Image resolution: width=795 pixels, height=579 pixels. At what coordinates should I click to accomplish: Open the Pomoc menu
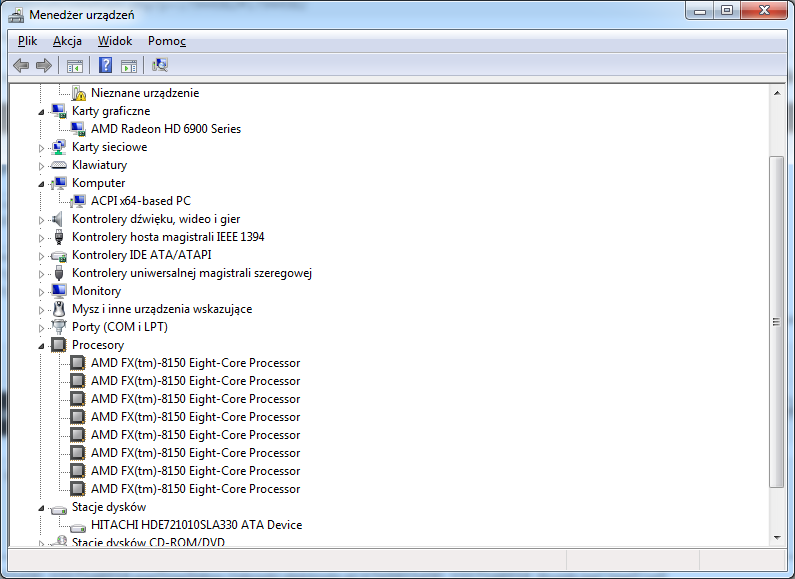tap(167, 41)
